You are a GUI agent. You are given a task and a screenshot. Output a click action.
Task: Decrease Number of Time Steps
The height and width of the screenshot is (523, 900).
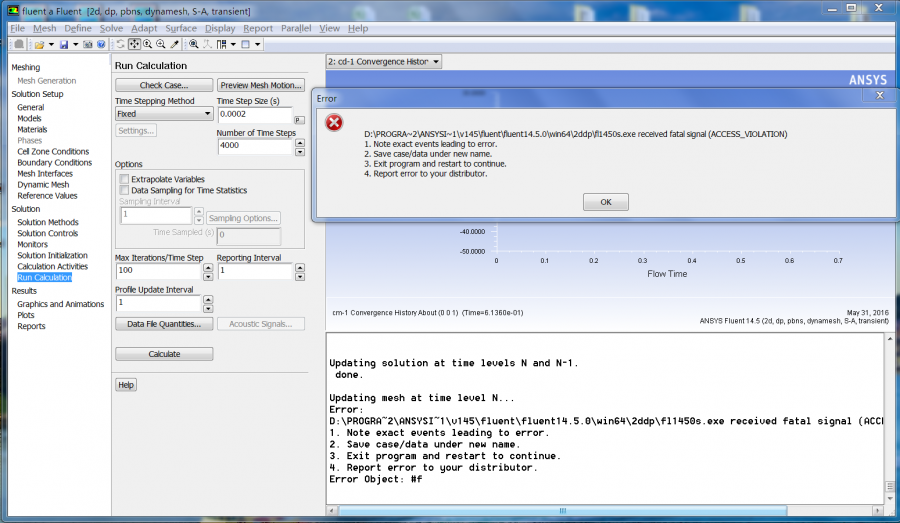point(300,152)
